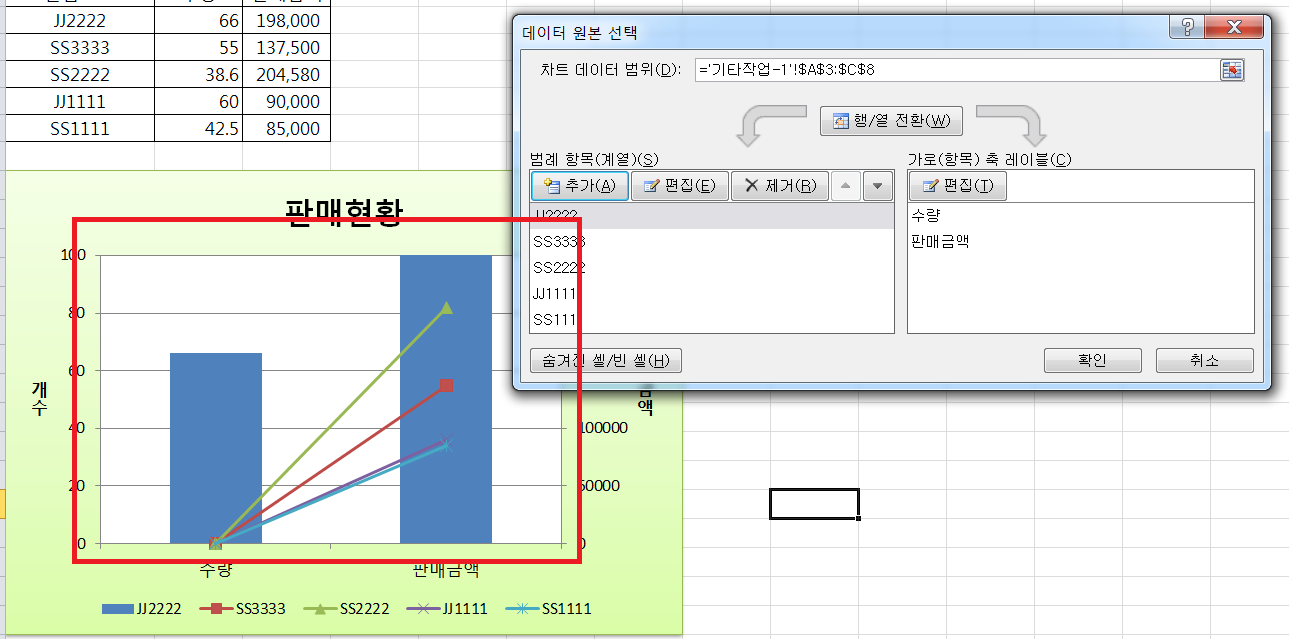Select the 판매현황 chart title
The width and height of the screenshot is (1289, 639).
[344, 212]
